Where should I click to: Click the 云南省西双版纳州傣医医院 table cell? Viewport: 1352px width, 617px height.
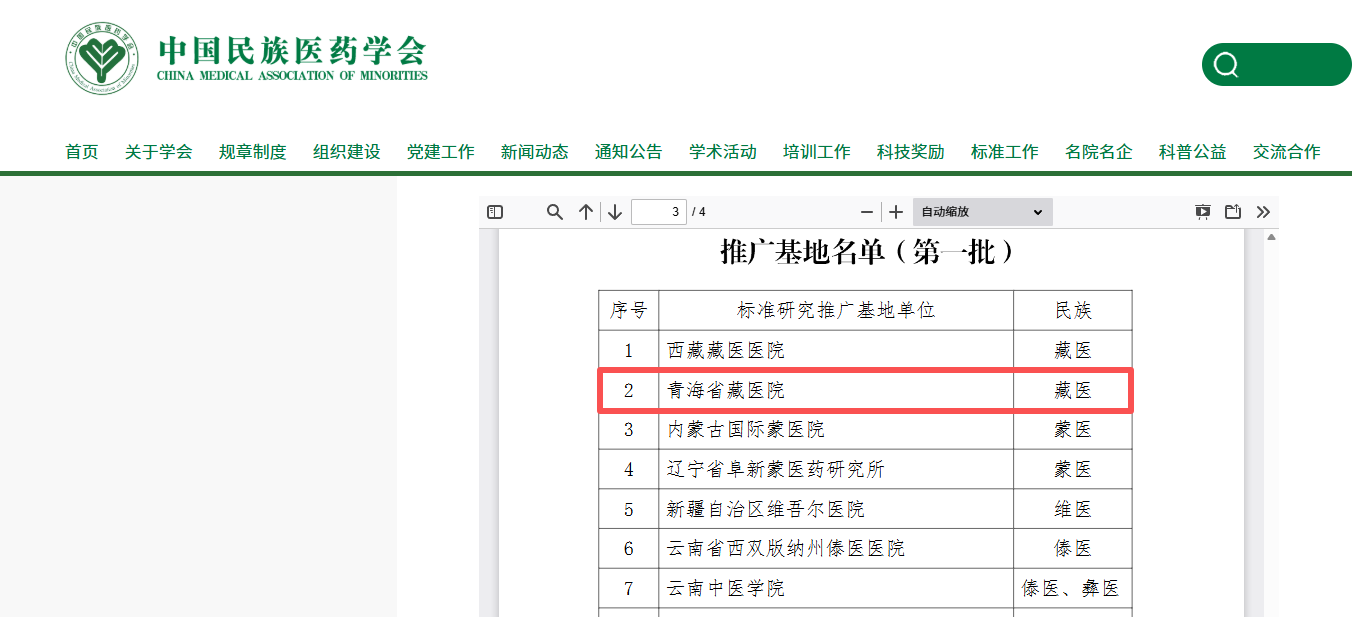coord(836,548)
